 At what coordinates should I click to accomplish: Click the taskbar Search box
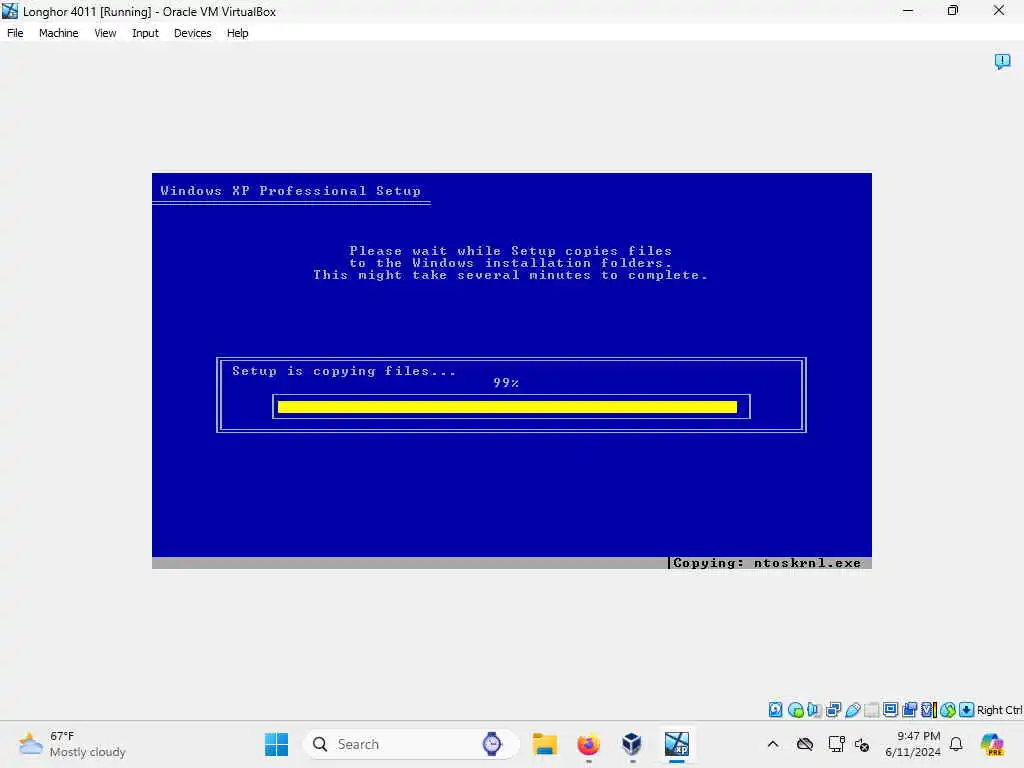(x=411, y=744)
